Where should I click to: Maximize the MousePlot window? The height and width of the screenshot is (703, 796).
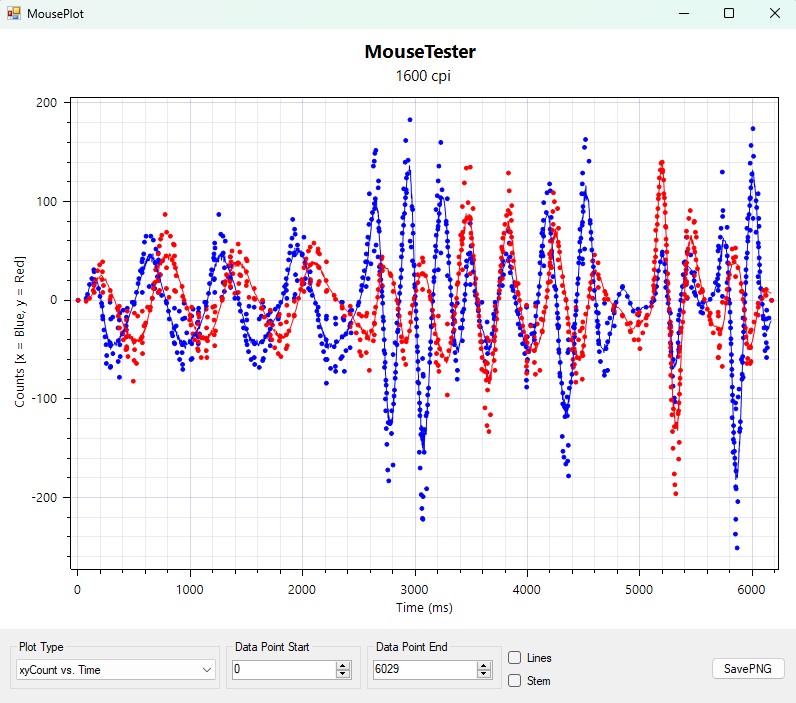(x=729, y=14)
